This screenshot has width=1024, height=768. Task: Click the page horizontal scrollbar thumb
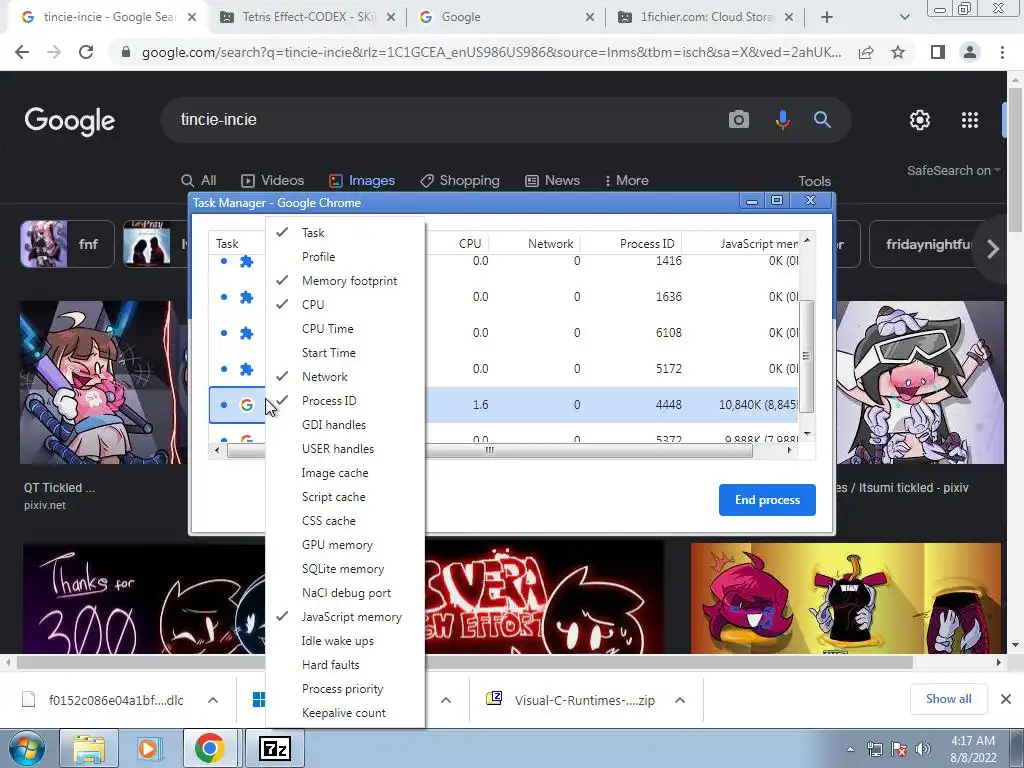(465, 662)
